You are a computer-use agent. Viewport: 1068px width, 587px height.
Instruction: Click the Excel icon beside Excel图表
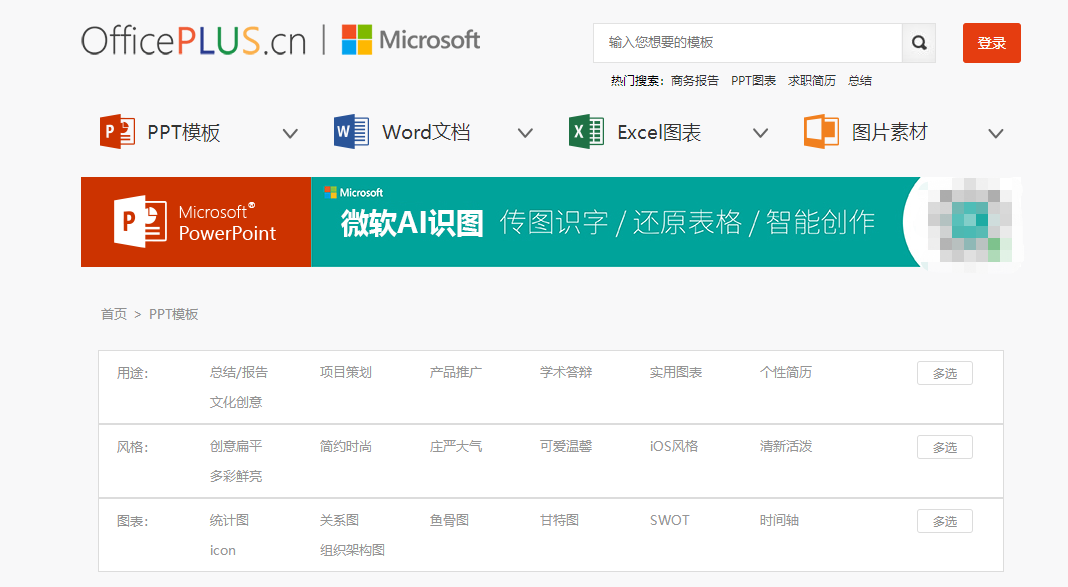coord(586,131)
